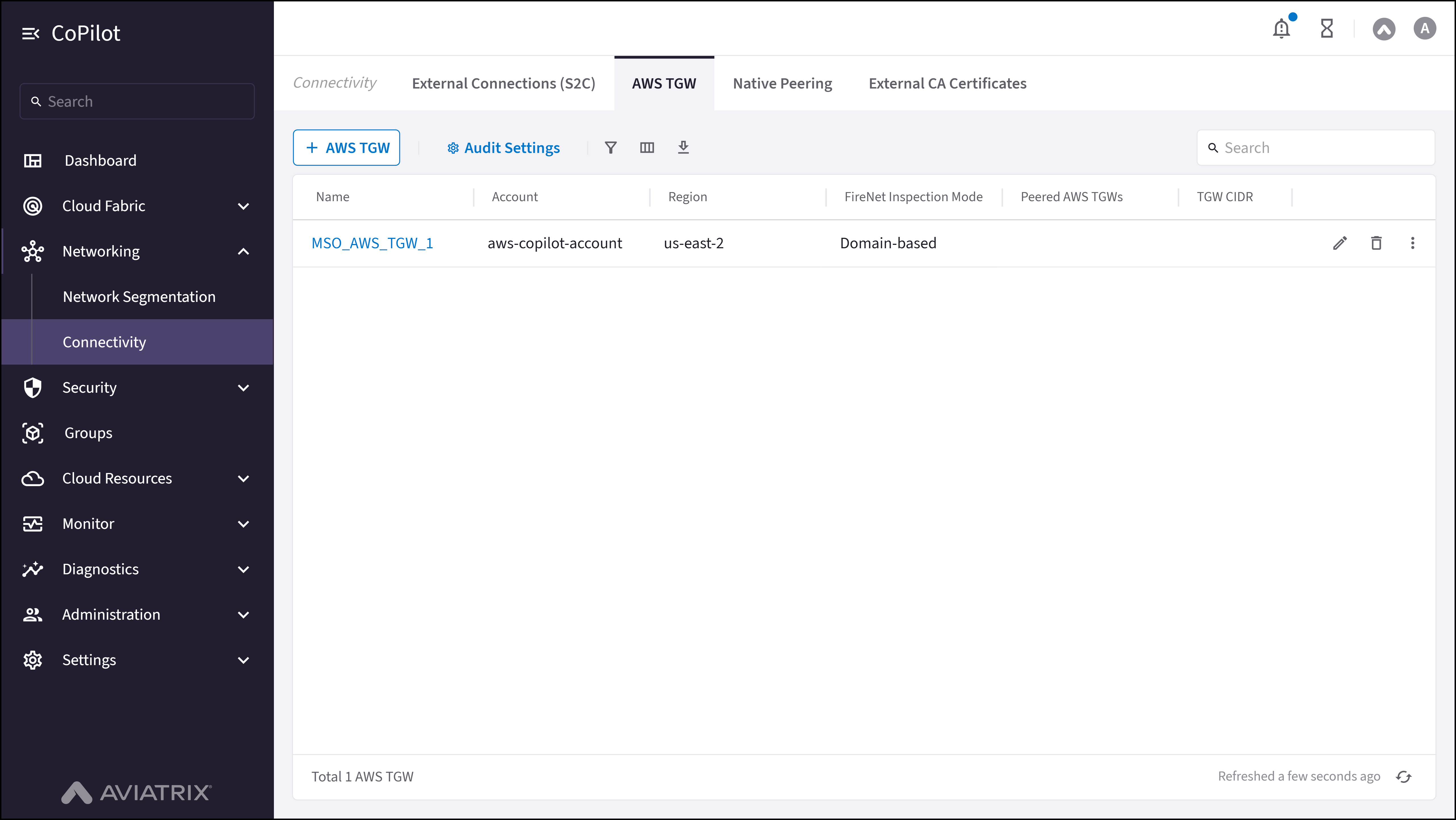The image size is (1456, 820).
Task: Expand the Cloud Fabric section
Action: (243, 206)
